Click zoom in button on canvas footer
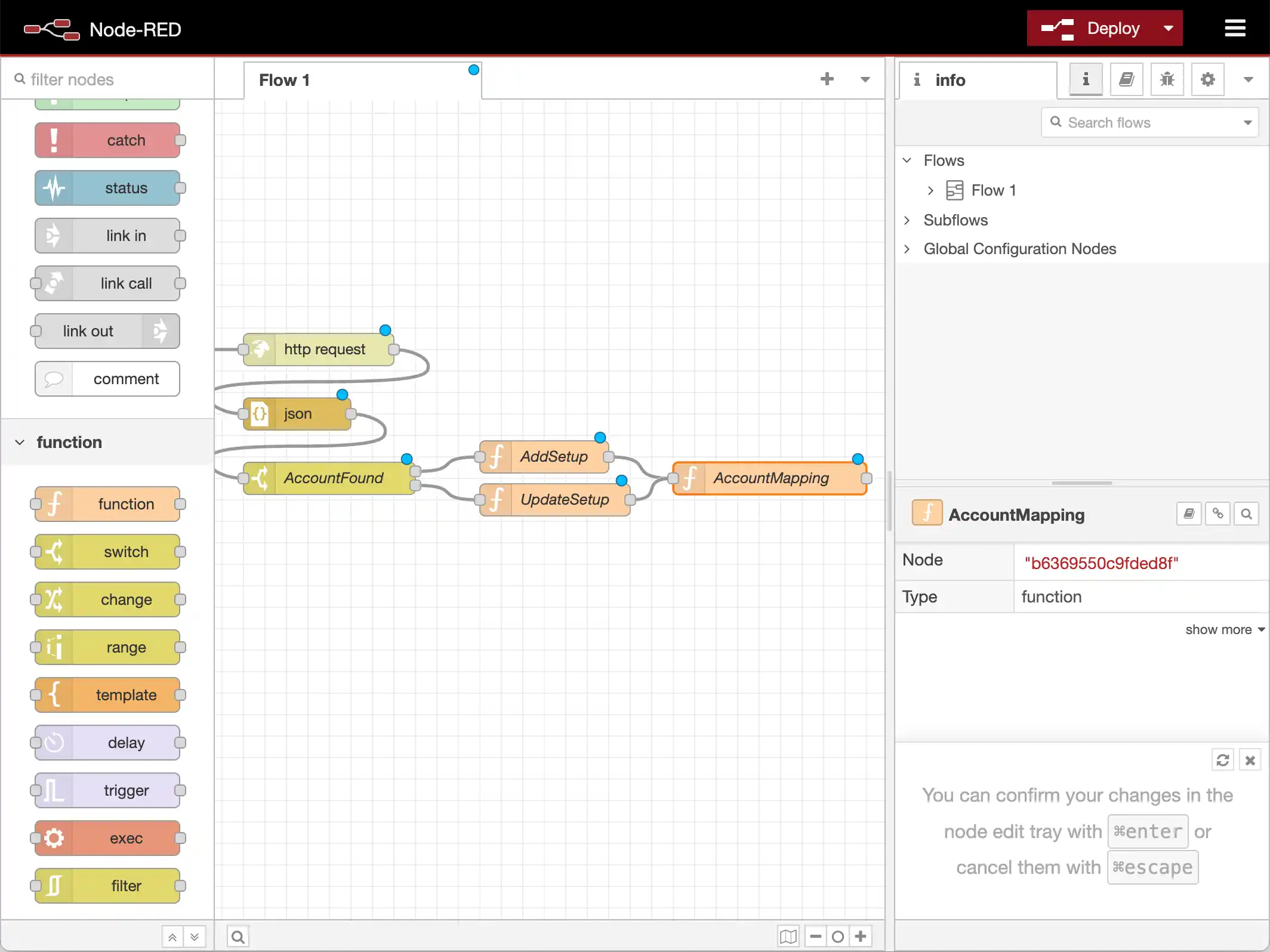Image resolution: width=1270 pixels, height=952 pixels. point(860,936)
